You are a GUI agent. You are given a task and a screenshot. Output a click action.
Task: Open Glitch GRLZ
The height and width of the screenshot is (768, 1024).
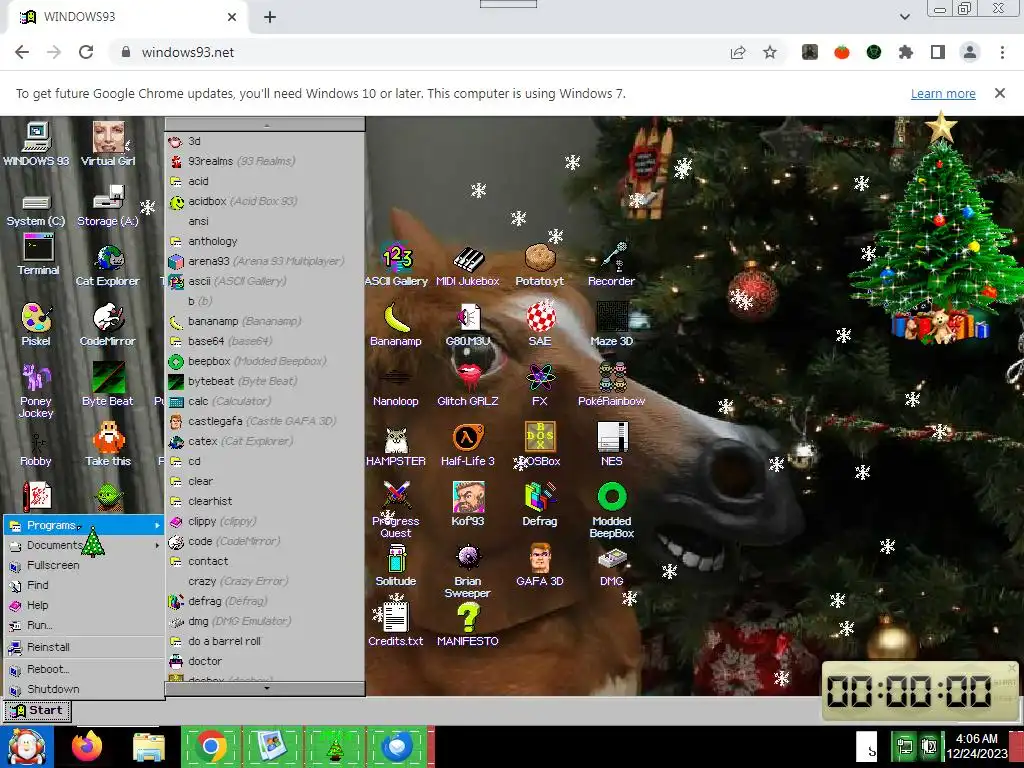tap(468, 385)
